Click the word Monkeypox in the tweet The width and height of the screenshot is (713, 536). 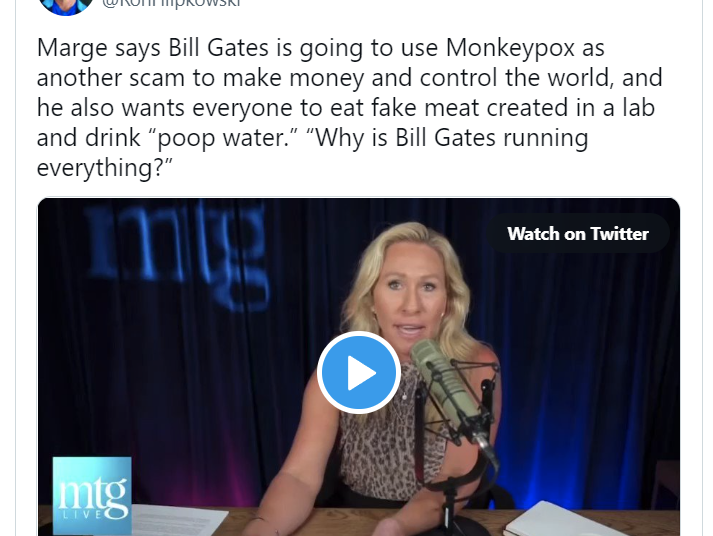pos(510,47)
